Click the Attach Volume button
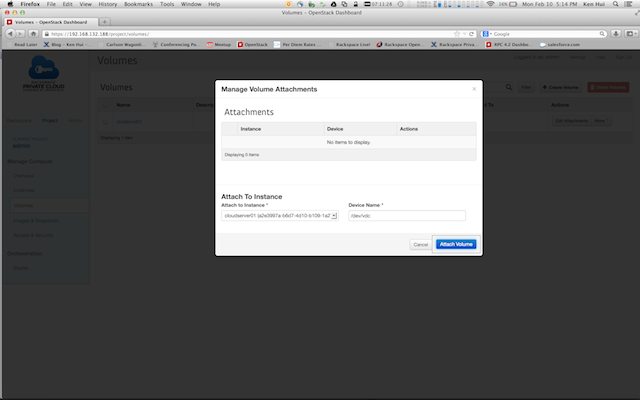Image resolution: width=640 pixels, height=400 pixels. coord(456,244)
